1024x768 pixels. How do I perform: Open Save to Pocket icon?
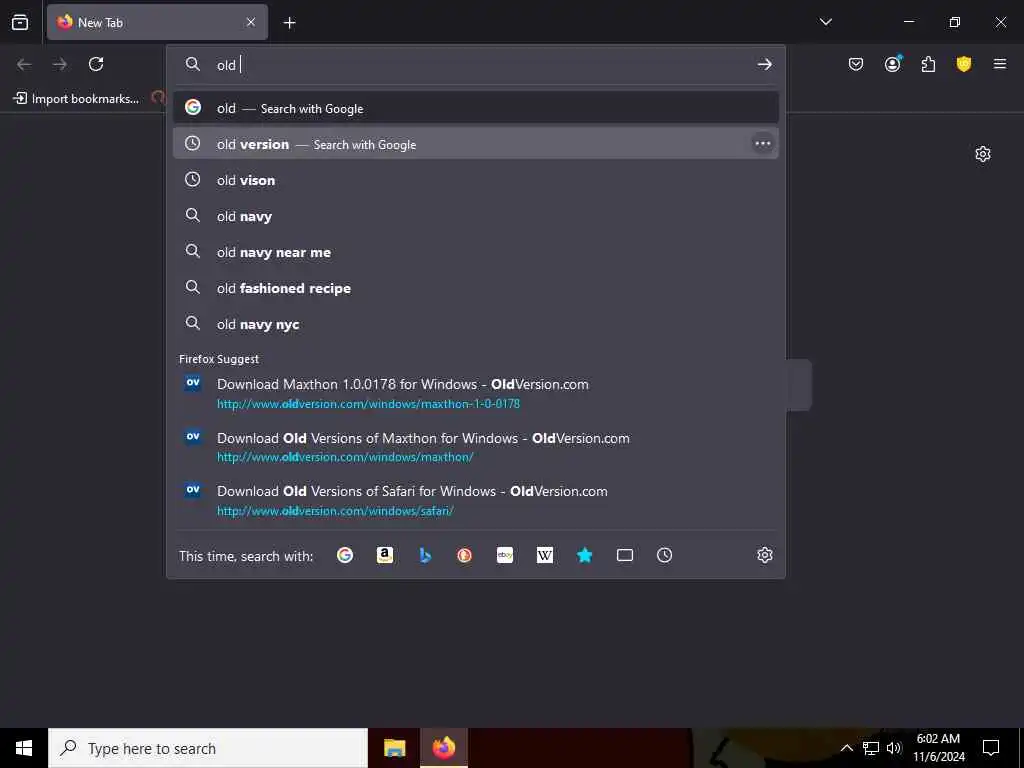(856, 64)
